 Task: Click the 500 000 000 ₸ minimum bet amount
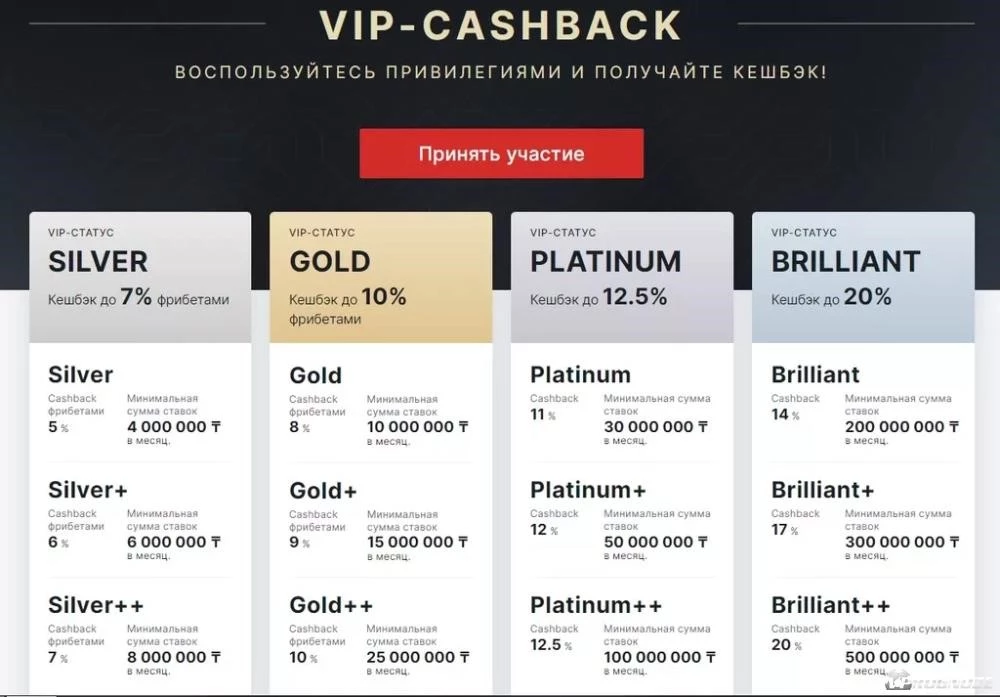[902, 657]
